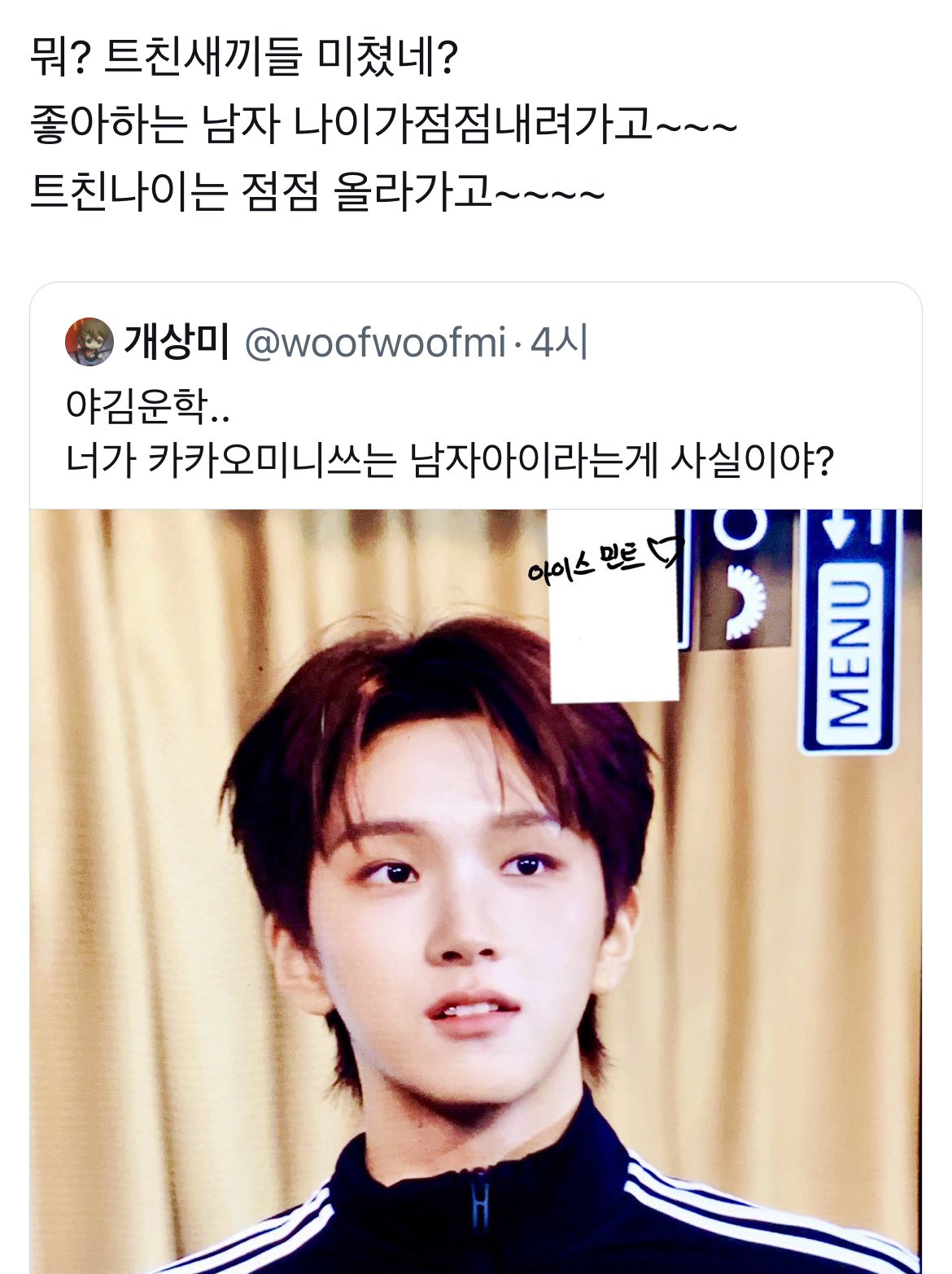Open quoted tweet text about 카카오미니쓰는 남자아이
Viewport: 952px width, 1274px height.
coord(449,462)
